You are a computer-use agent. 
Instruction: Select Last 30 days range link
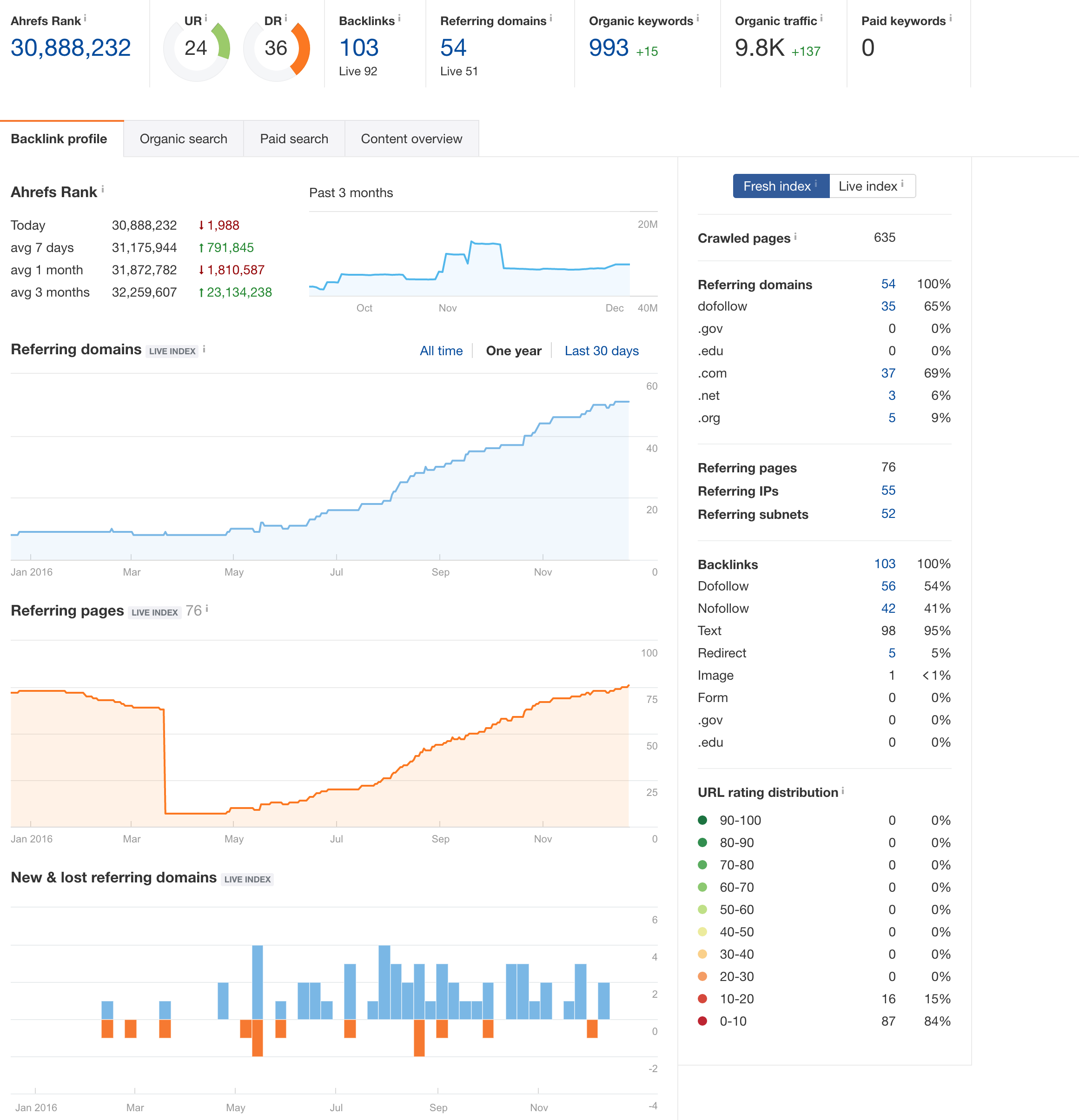tap(601, 351)
